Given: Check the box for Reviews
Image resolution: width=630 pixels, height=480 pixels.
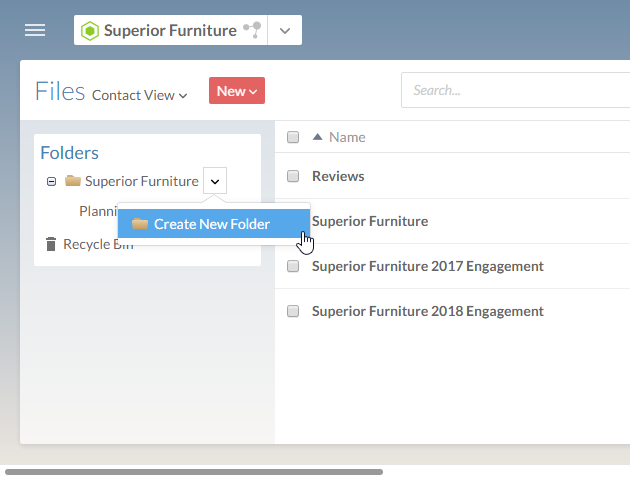Looking at the screenshot, I should coord(293,176).
